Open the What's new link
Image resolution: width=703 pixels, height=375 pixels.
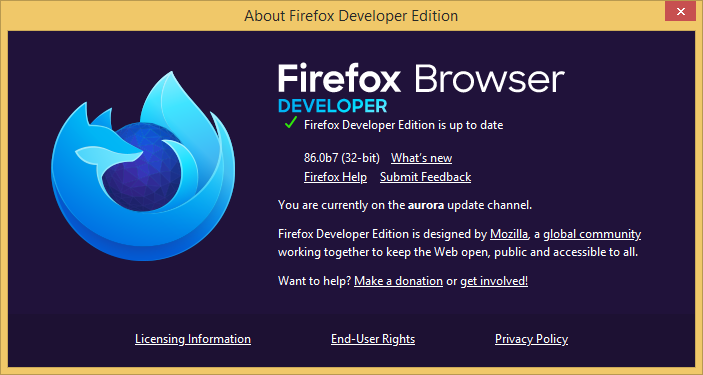click(421, 158)
